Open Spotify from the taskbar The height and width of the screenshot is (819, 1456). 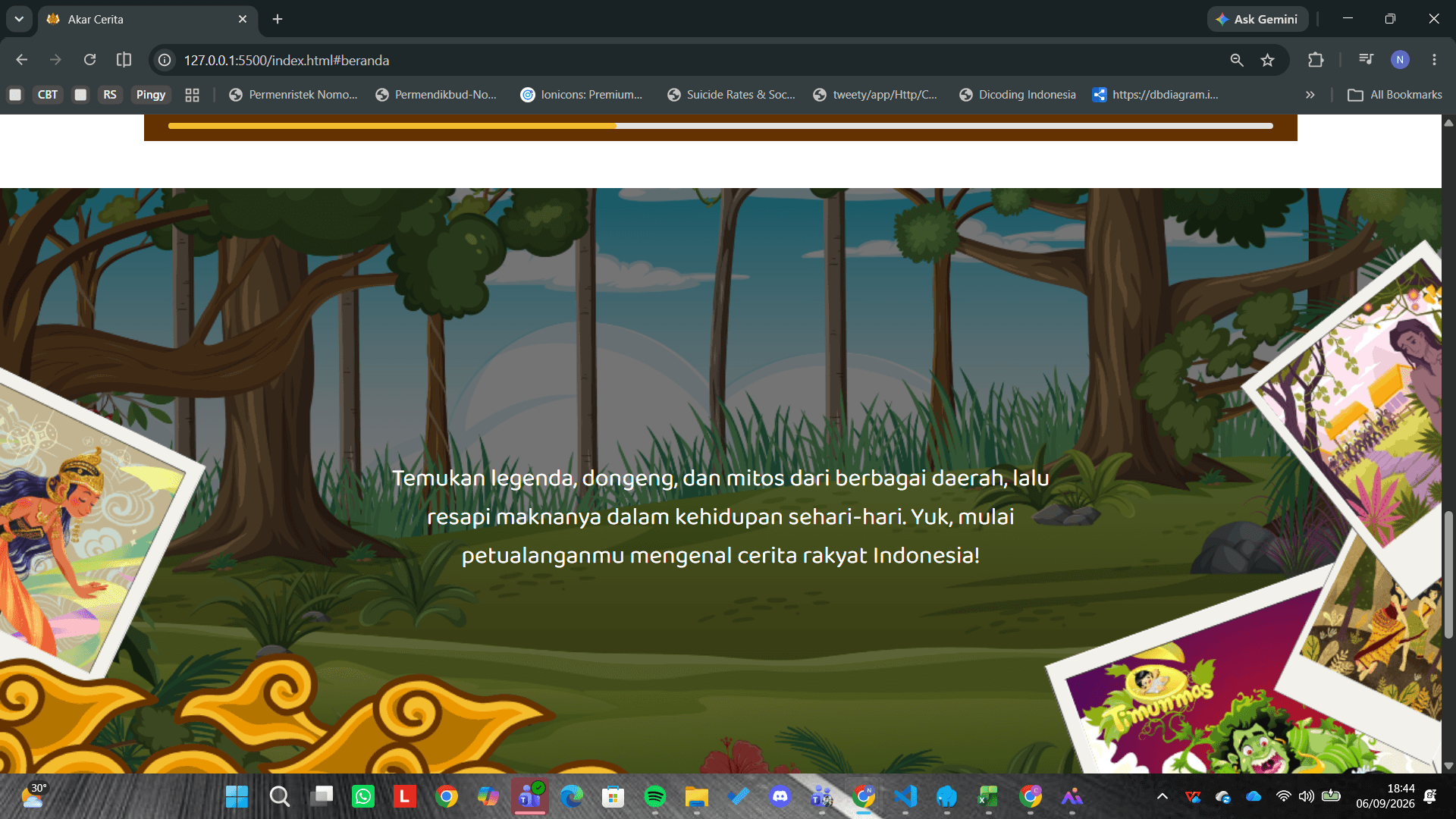(x=655, y=796)
